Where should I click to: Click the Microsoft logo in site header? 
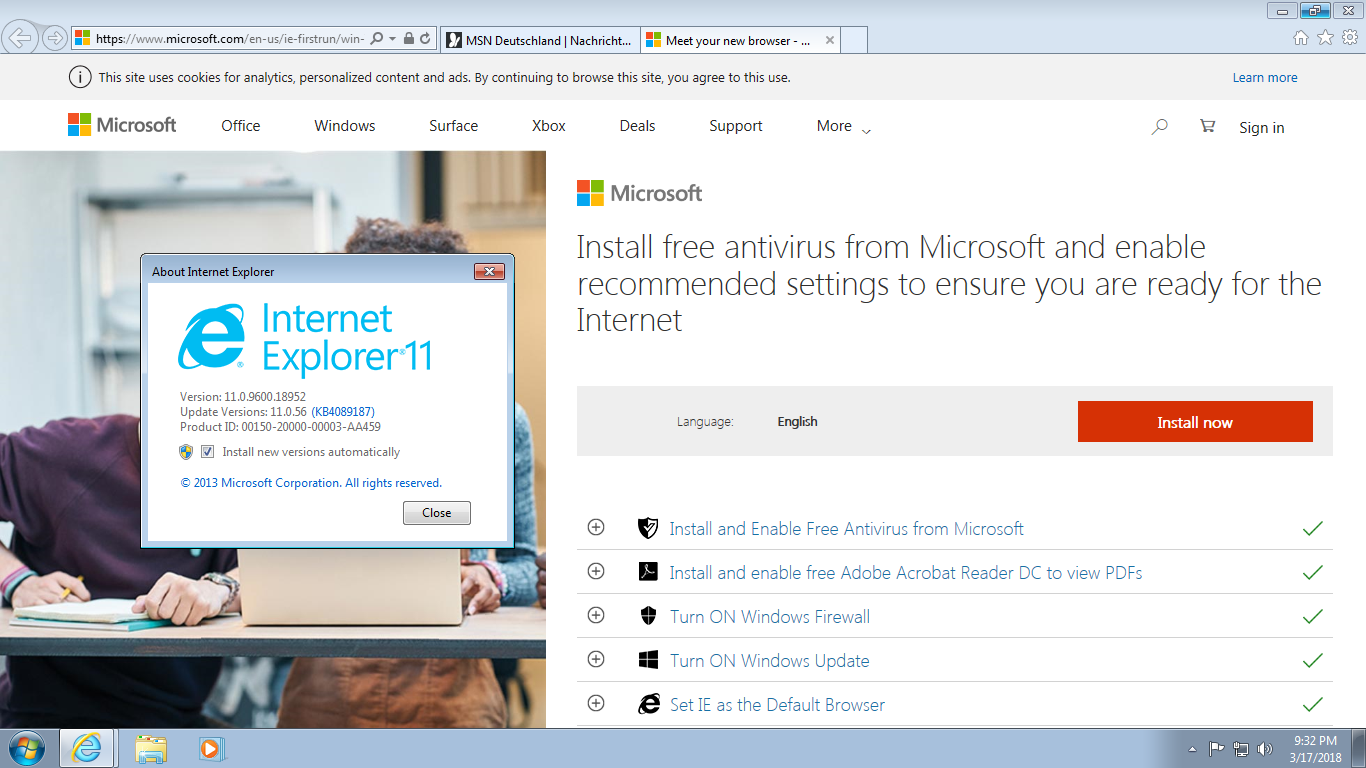(x=122, y=125)
